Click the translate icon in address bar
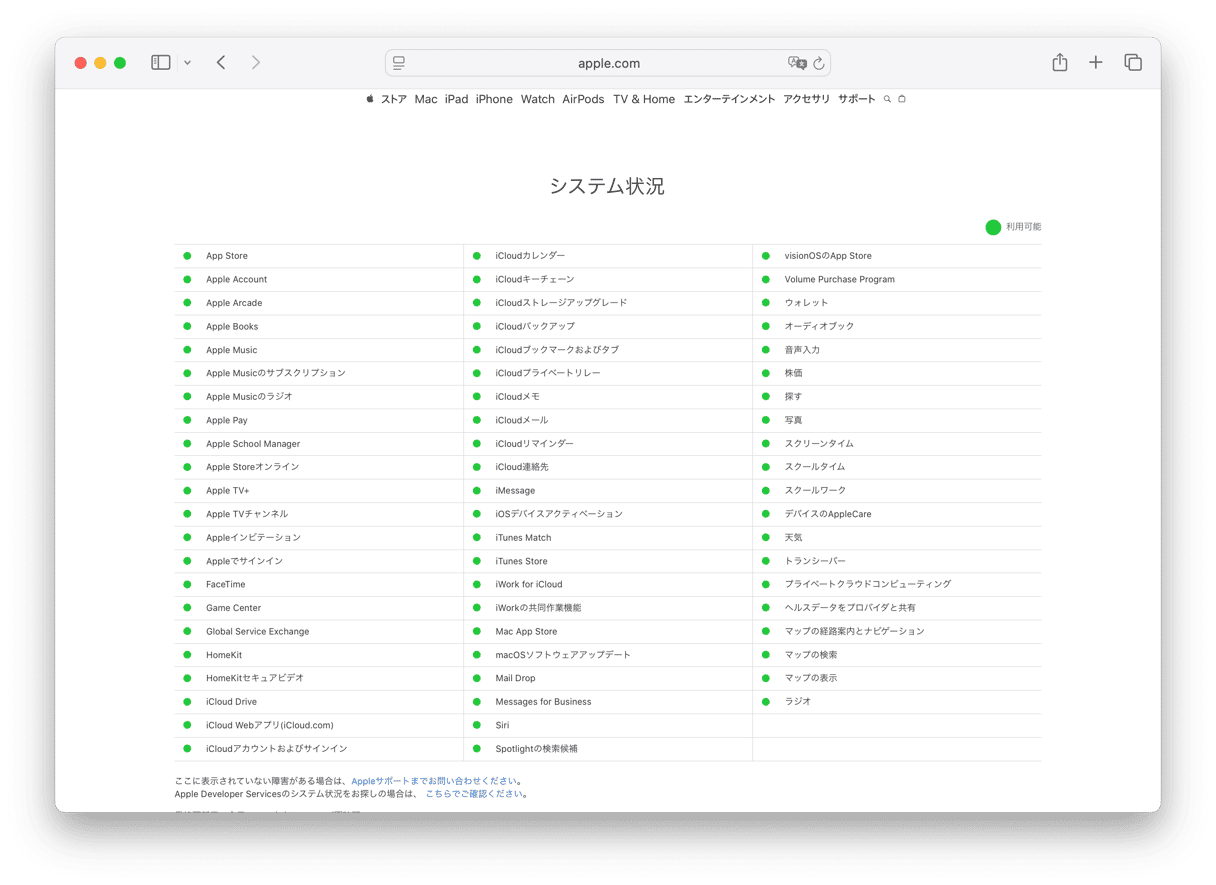The image size is (1216, 885). click(x=796, y=63)
